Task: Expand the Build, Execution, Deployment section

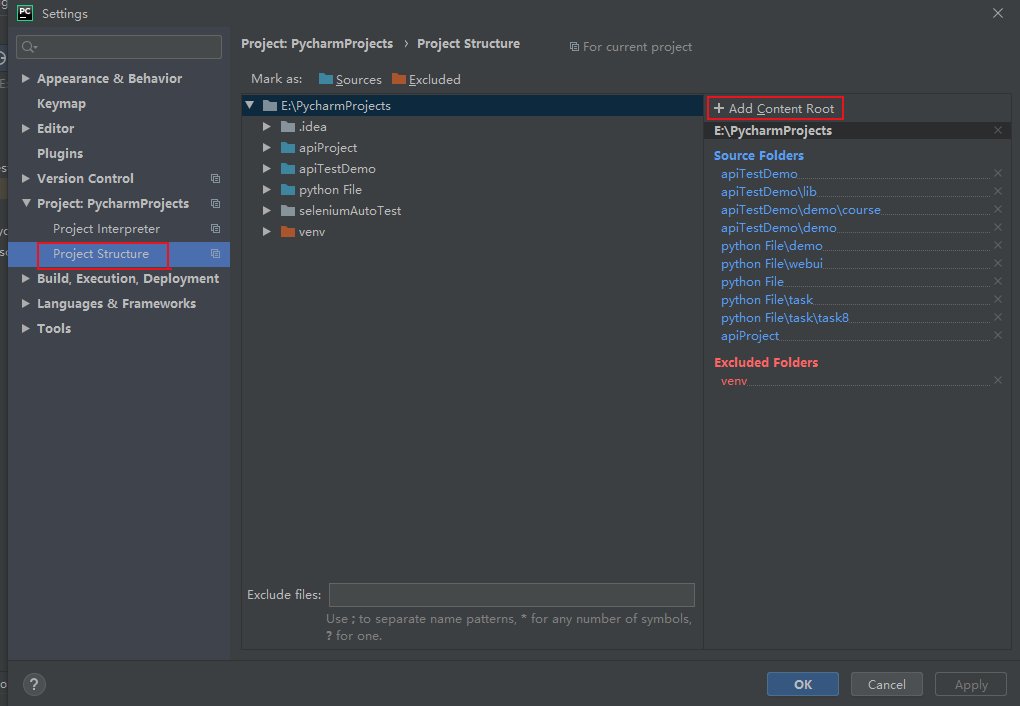Action: 26,279
